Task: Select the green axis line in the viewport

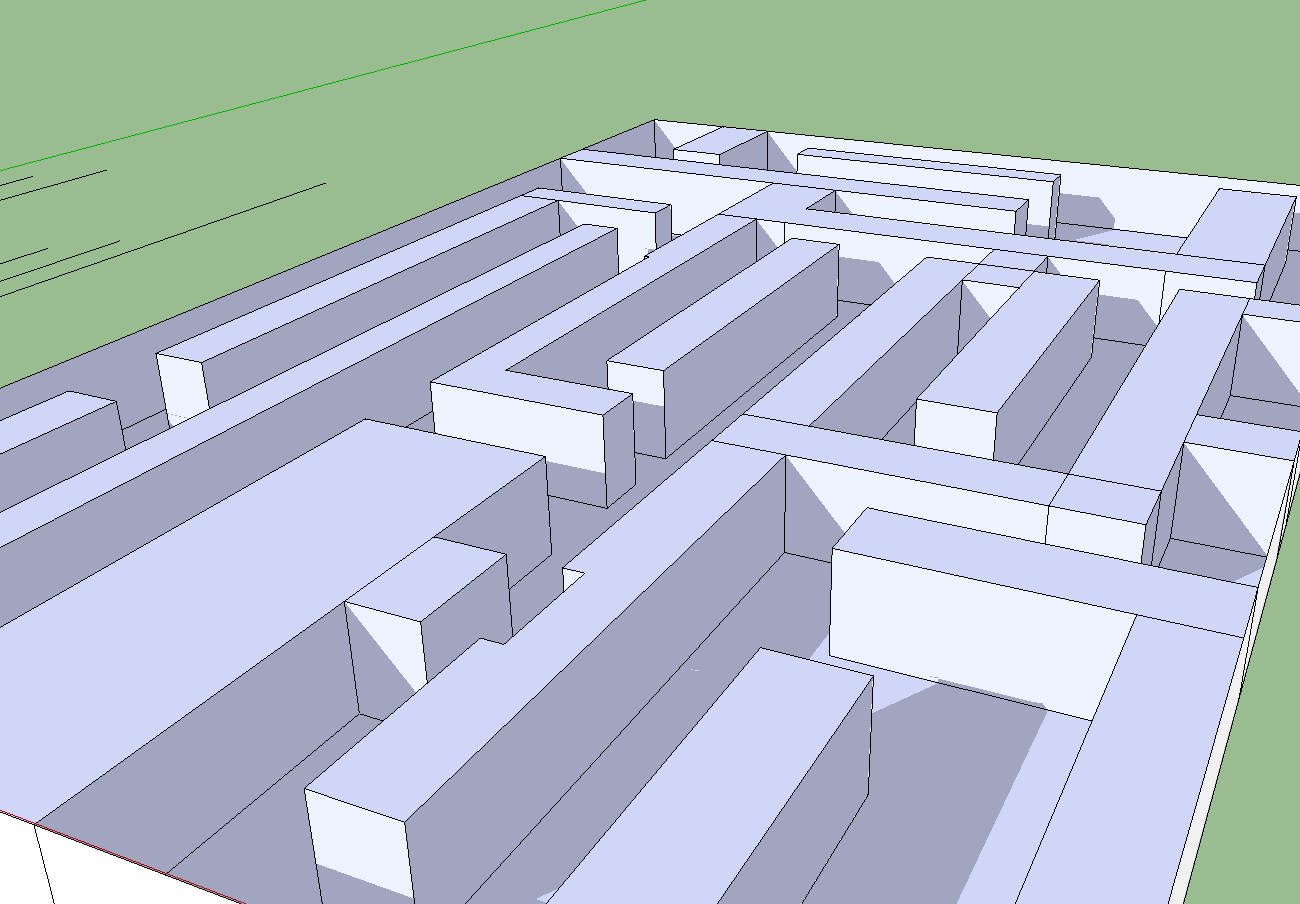Action: (323, 85)
